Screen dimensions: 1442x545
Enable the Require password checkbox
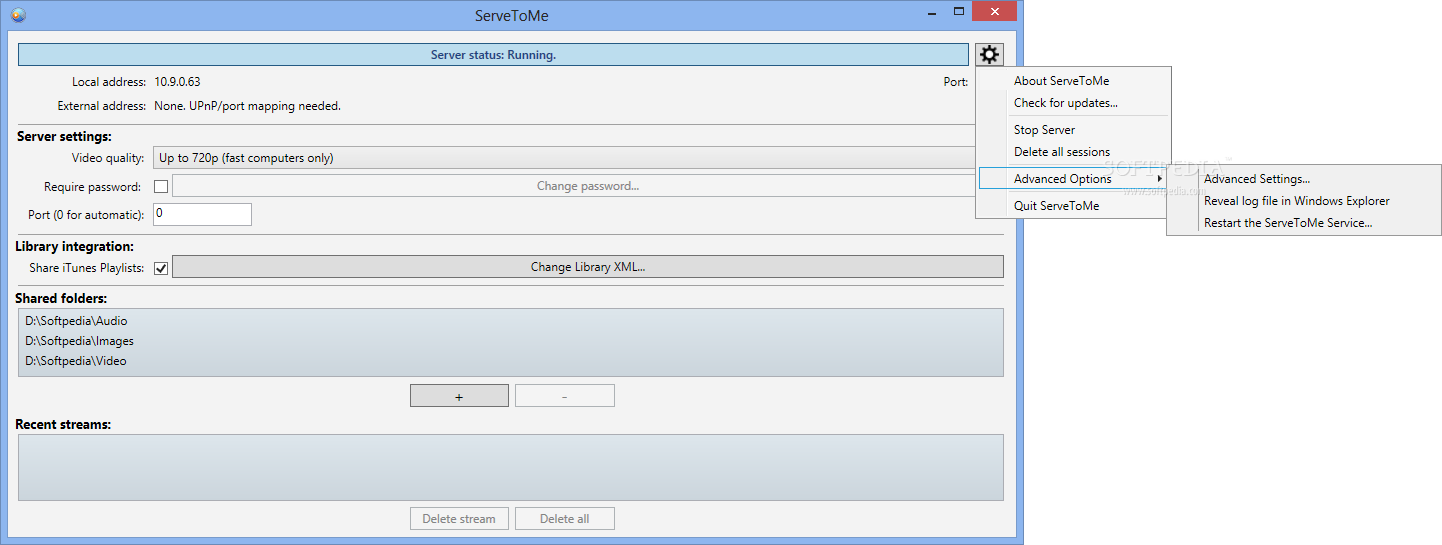click(x=161, y=186)
